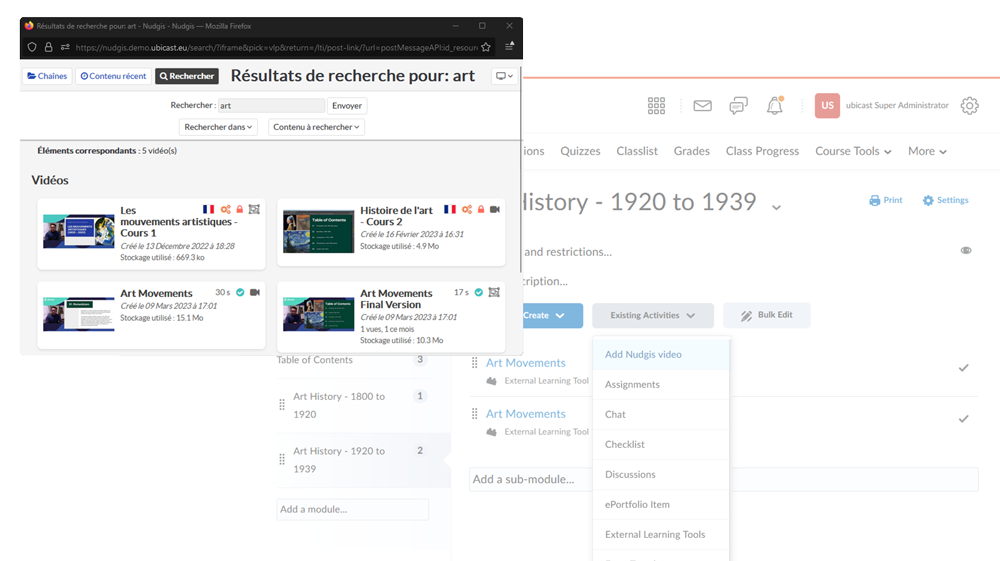This screenshot has width=1000, height=561.
Task: Open the Course Tools dropdown
Action: tap(852, 151)
